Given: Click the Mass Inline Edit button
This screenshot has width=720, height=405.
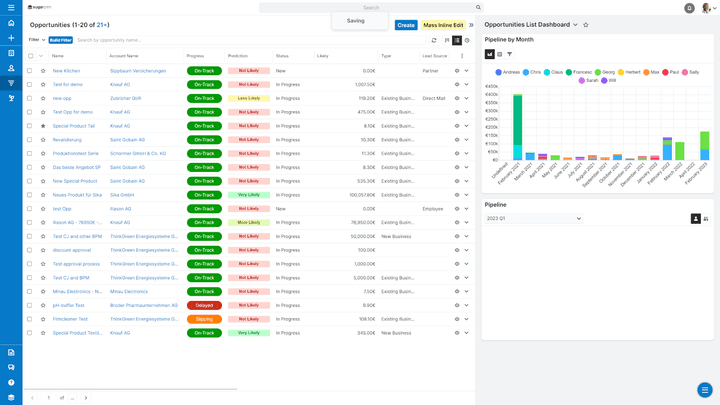Looking at the screenshot, I should tap(443, 25).
